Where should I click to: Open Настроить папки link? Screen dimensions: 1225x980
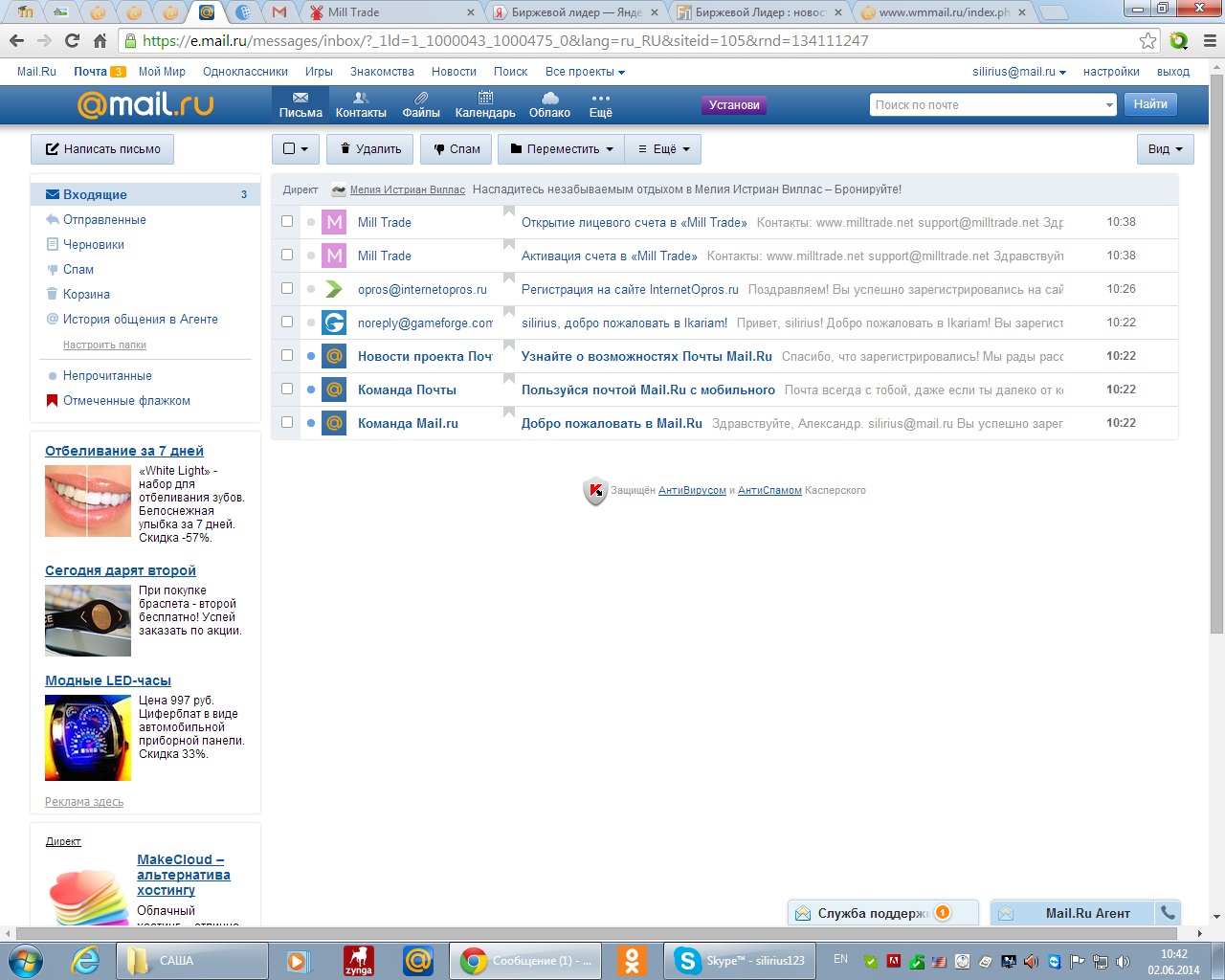104,345
